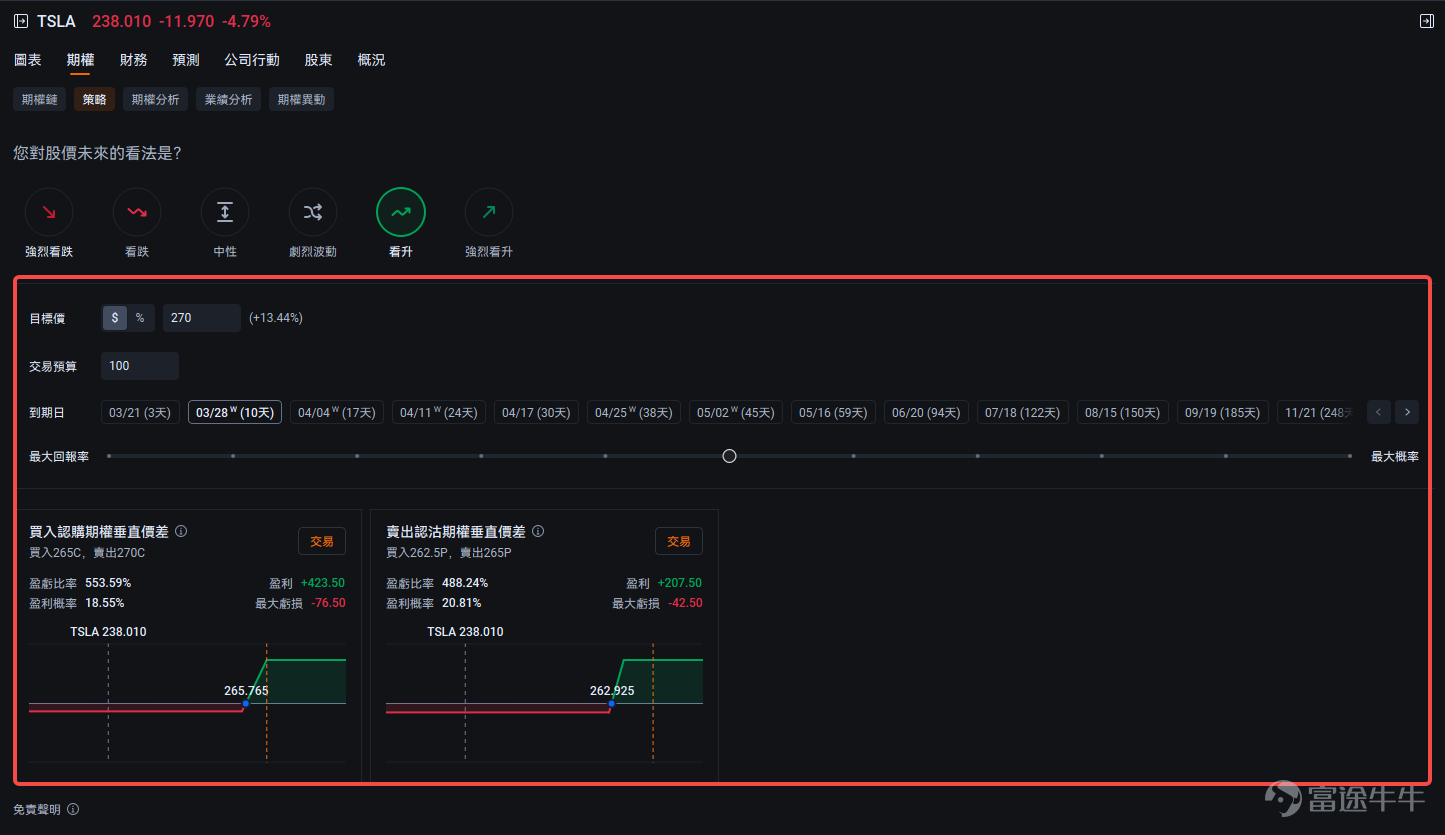Open info icon next to 買入認購期權垂直價差
This screenshot has height=835, width=1445.
181,531
